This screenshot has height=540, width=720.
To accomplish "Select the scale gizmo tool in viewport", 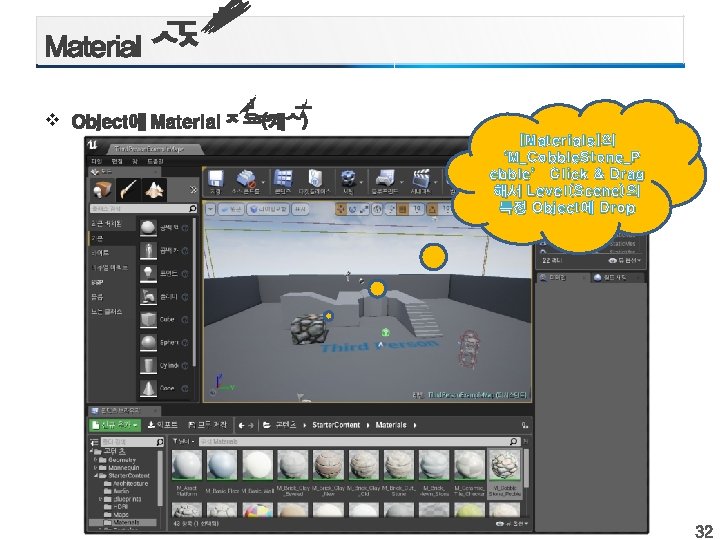I will (x=364, y=209).
